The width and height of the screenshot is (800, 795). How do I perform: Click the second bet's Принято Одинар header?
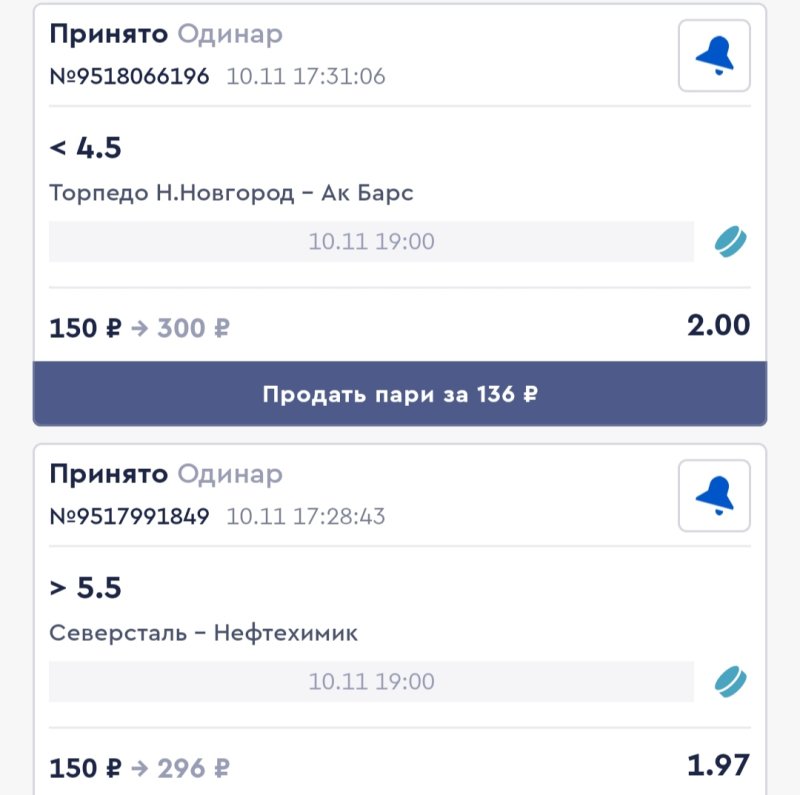point(166,474)
